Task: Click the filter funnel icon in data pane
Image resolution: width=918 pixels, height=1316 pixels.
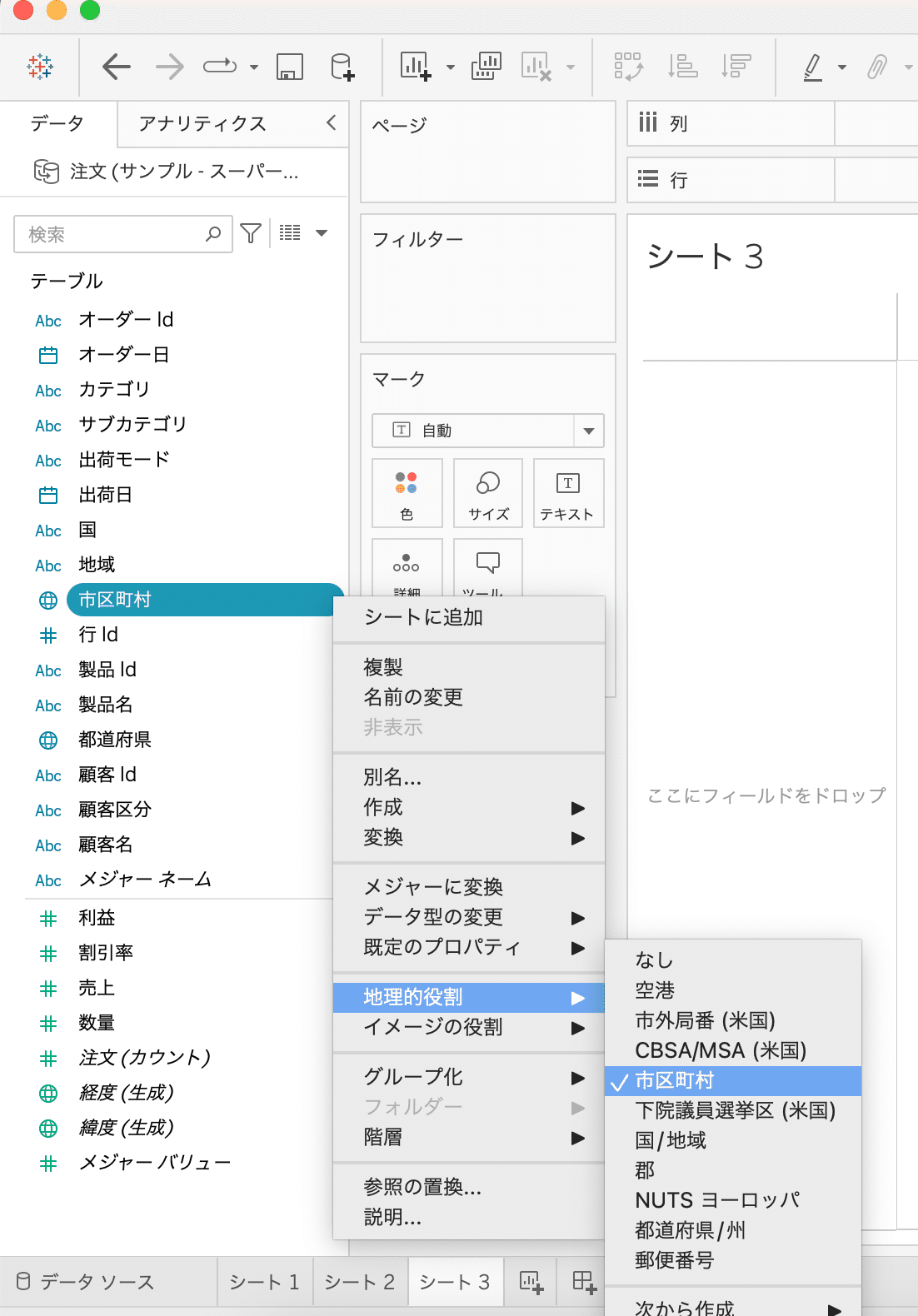Action: 251,233
